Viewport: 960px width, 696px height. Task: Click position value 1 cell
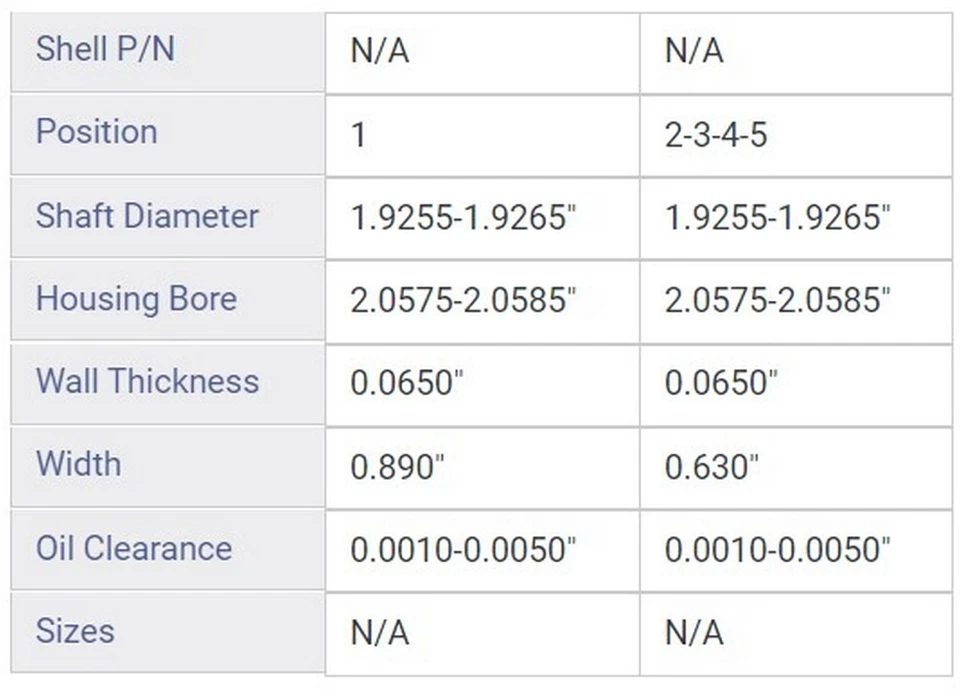point(482,136)
